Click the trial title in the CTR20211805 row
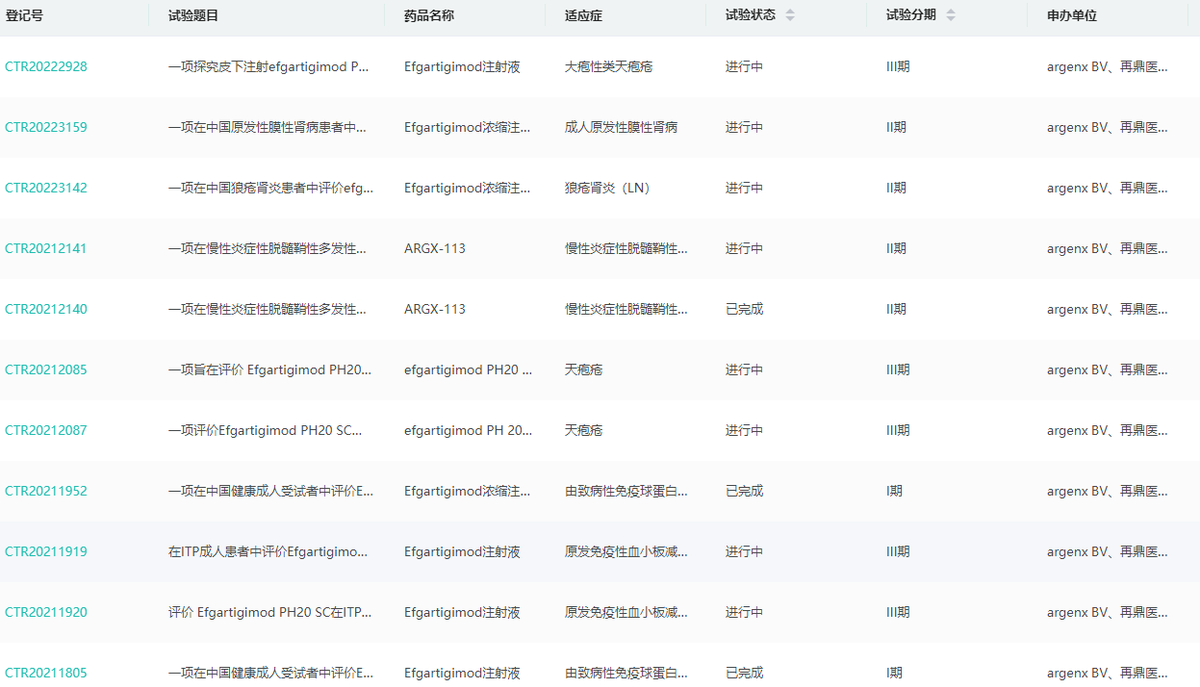Screen dimensions: 1200x687 [271, 673]
